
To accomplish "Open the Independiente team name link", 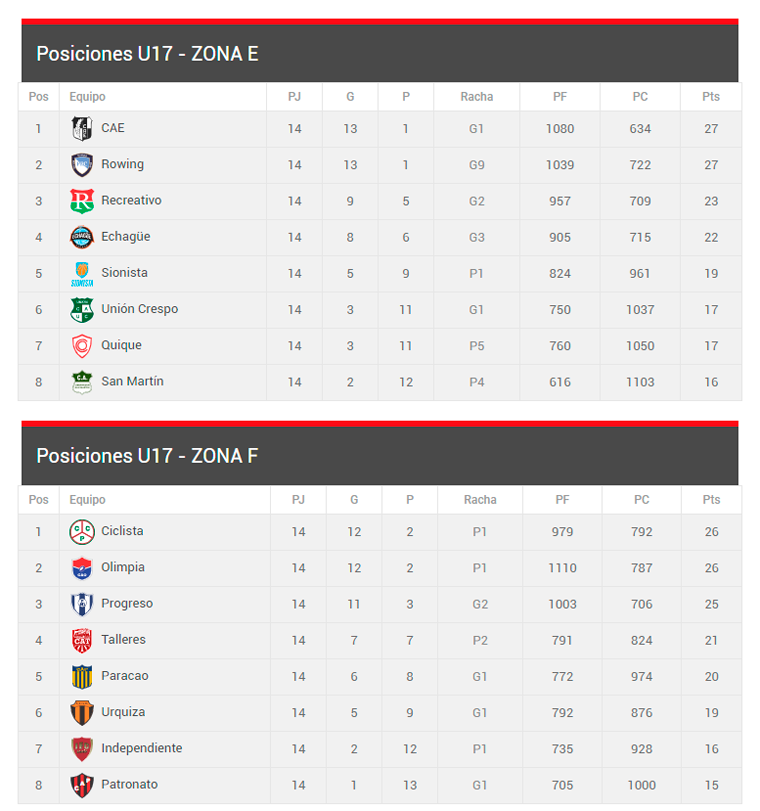I will tap(141, 748).
